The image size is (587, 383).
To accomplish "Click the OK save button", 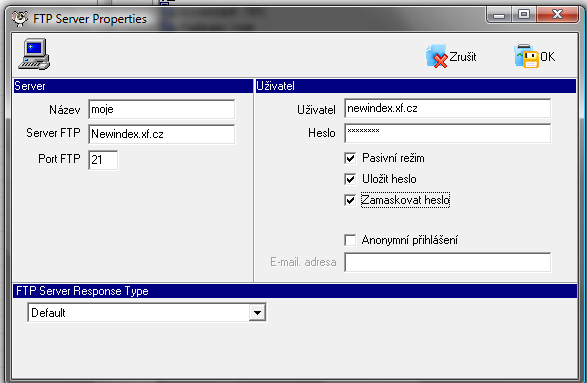I will click(x=535, y=57).
